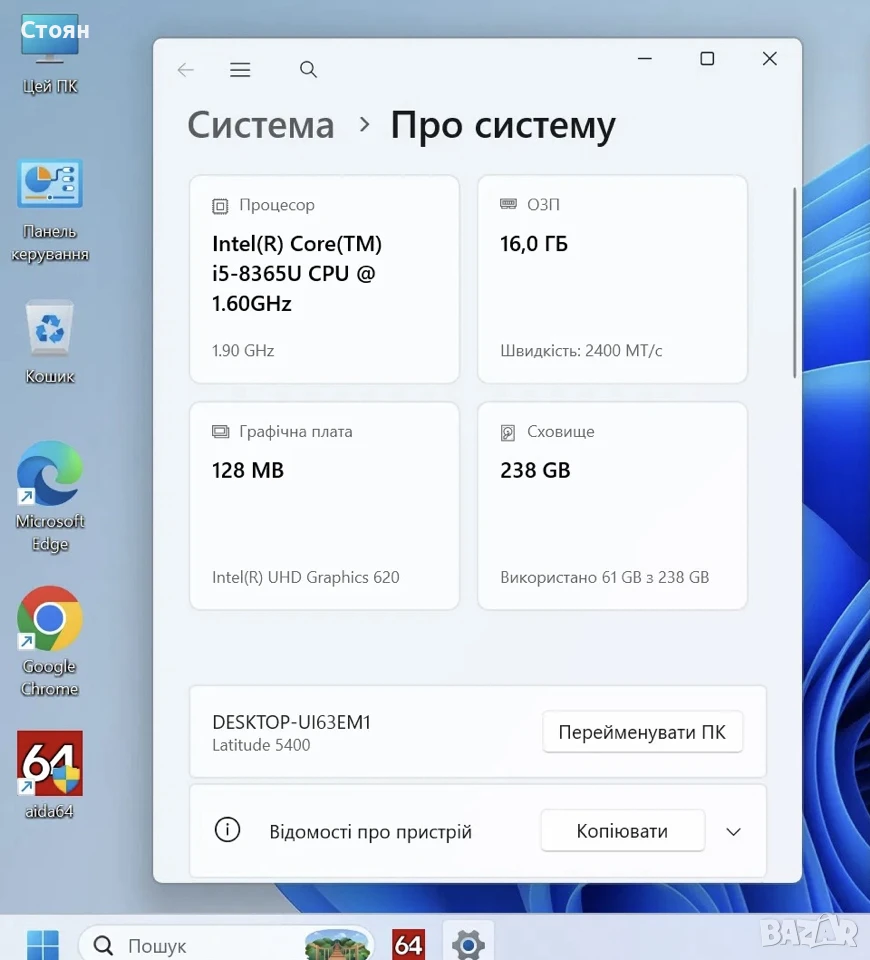This screenshot has width=870, height=960.
Task: Open the Google Chrome desktop shortcut
Action: pyautogui.click(x=50, y=642)
